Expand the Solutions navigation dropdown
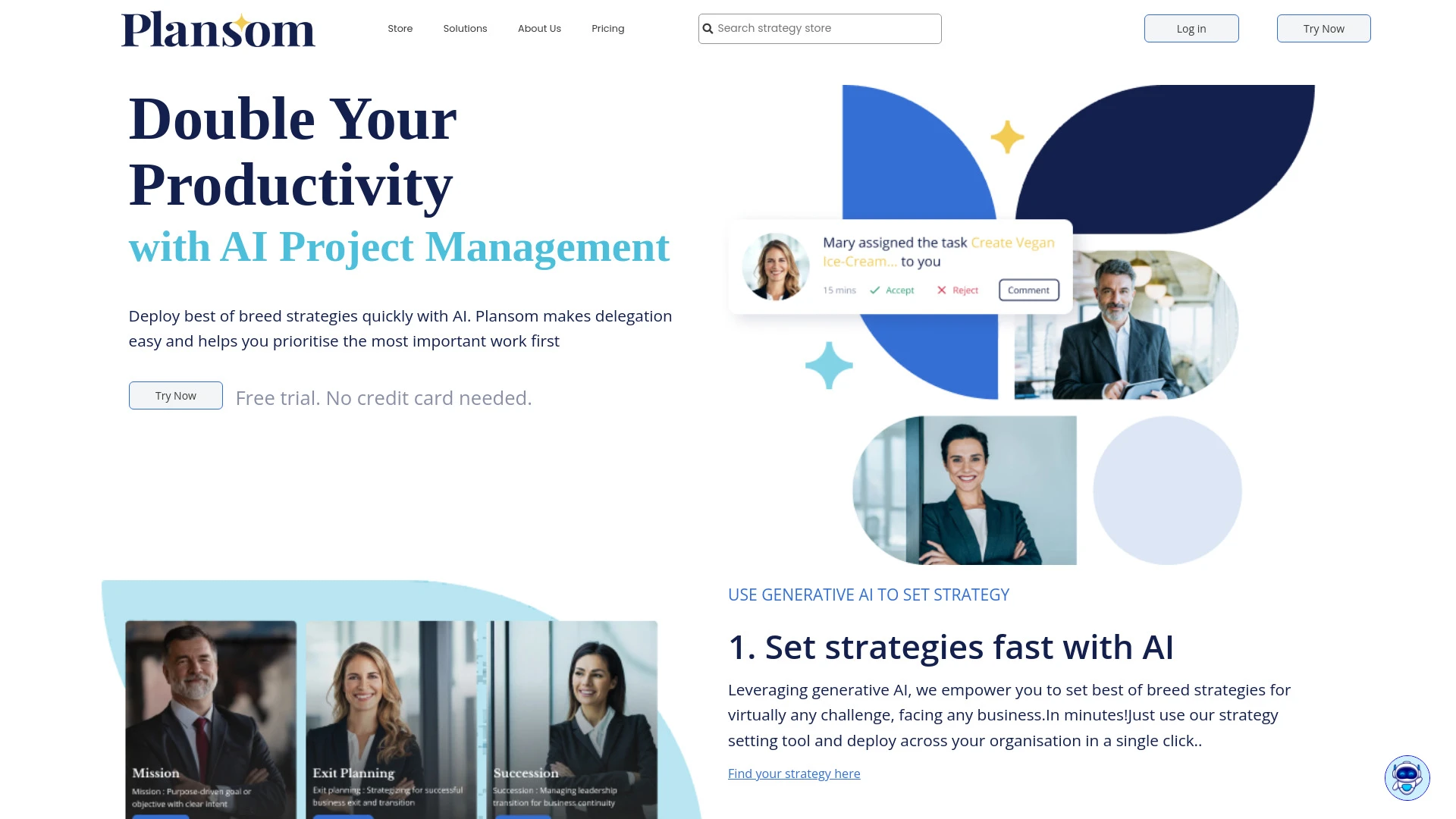Screen dimensions: 1456x819 (x=465, y=28)
